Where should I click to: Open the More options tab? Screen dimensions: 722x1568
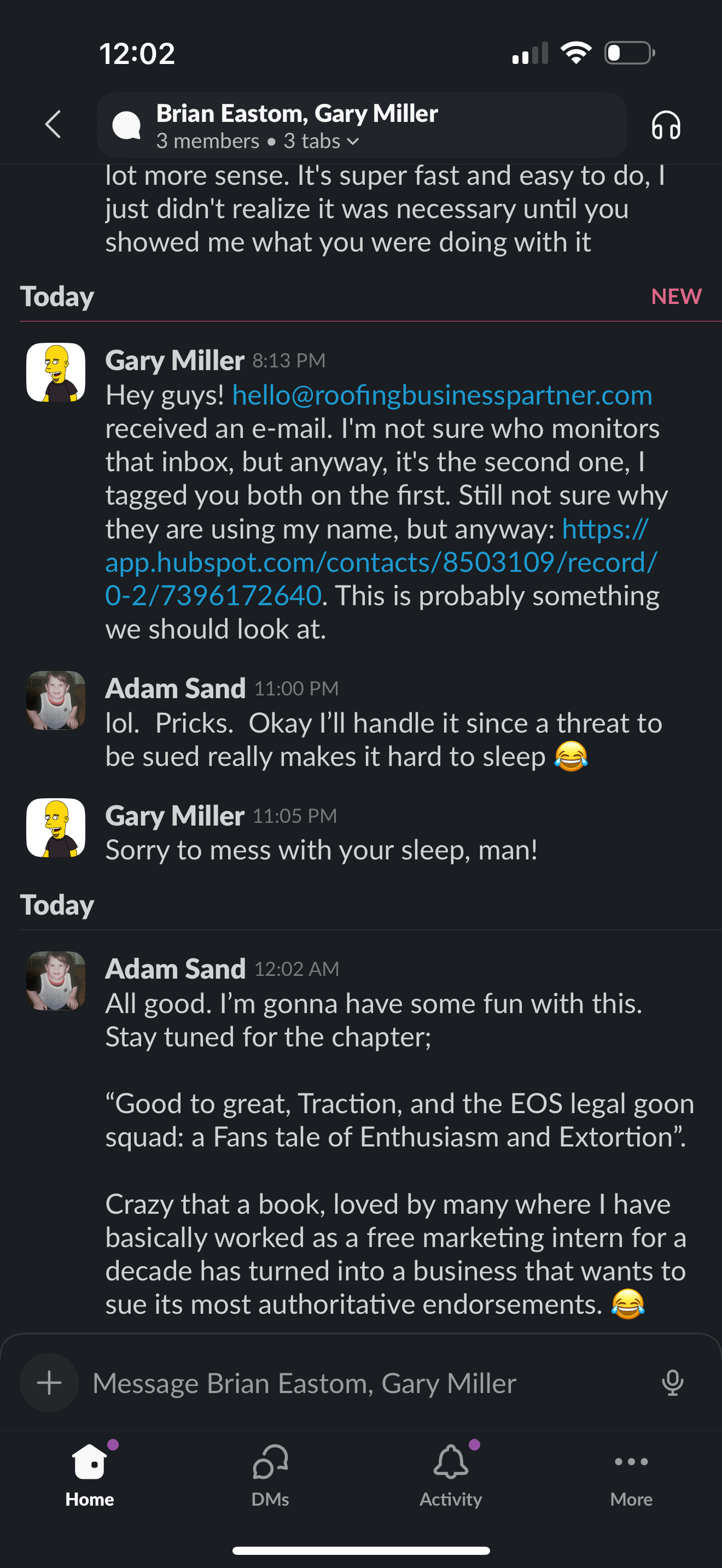click(x=631, y=1473)
